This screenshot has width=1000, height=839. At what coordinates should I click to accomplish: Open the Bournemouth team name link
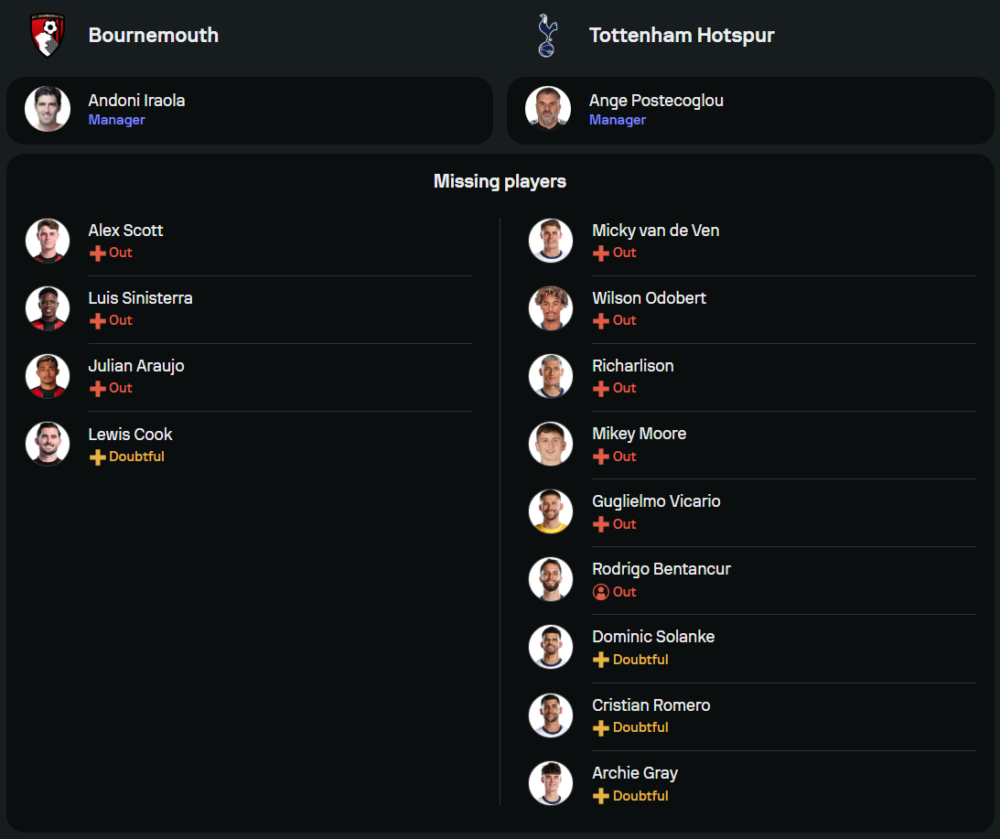tap(153, 35)
